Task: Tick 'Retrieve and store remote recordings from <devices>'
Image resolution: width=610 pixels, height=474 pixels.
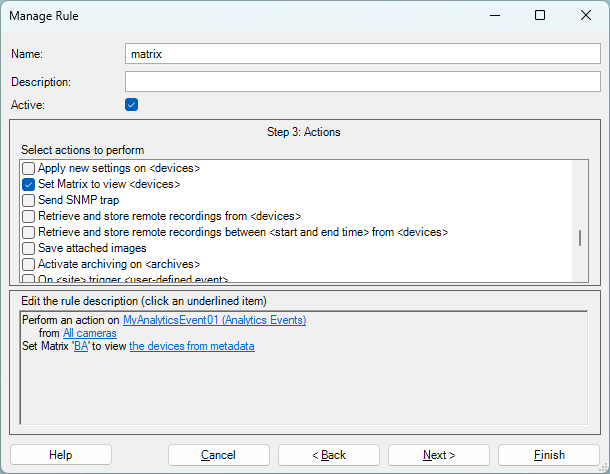Action: (29, 216)
